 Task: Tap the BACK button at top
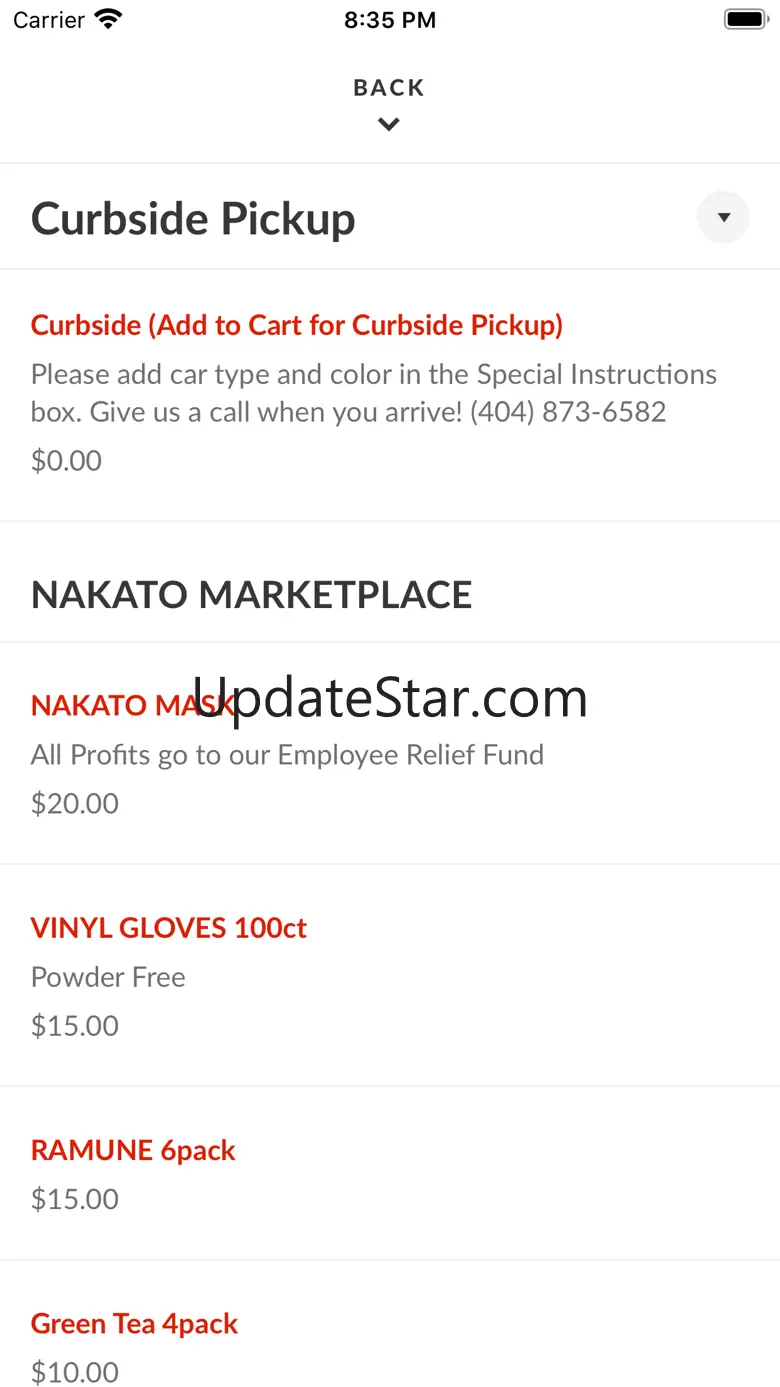[x=389, y=88]
